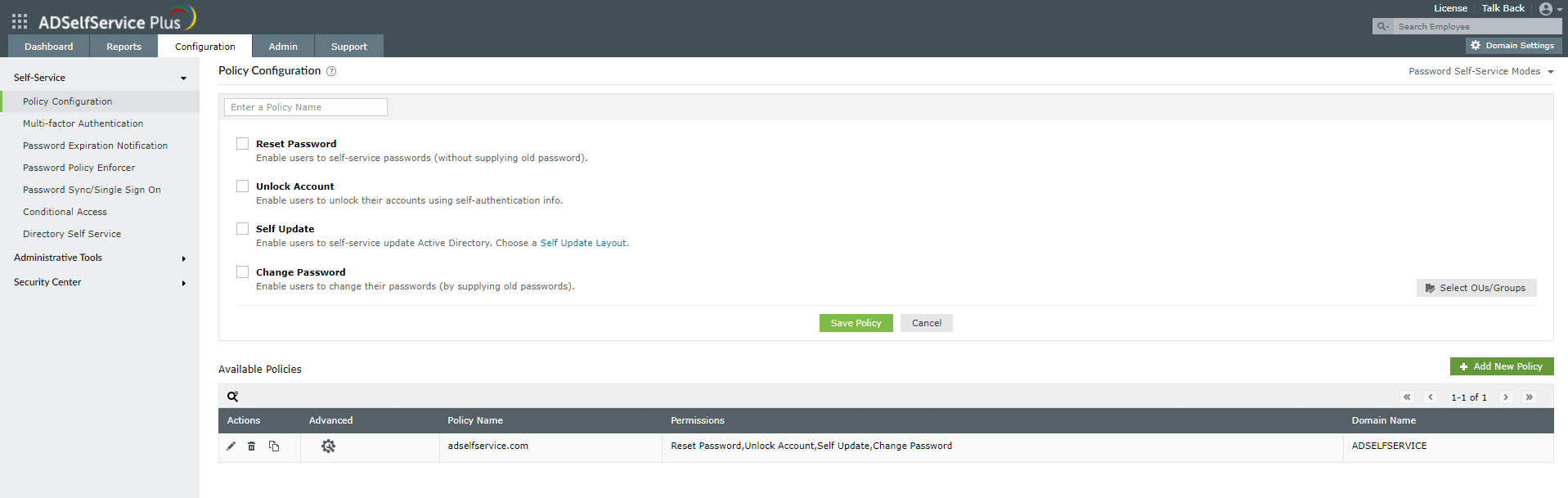
Task: Open the Talk Back link
Action: [x=1503, y=8]
